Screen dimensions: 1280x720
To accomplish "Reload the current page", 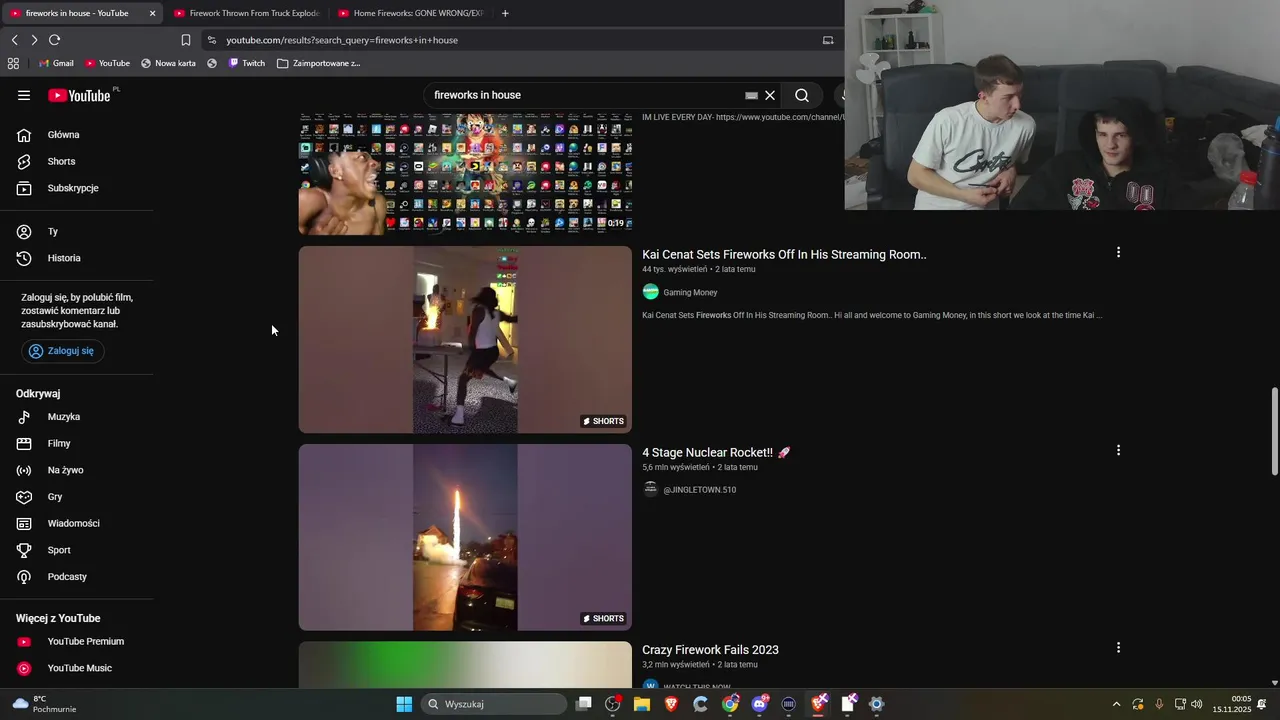I will 55,40.
